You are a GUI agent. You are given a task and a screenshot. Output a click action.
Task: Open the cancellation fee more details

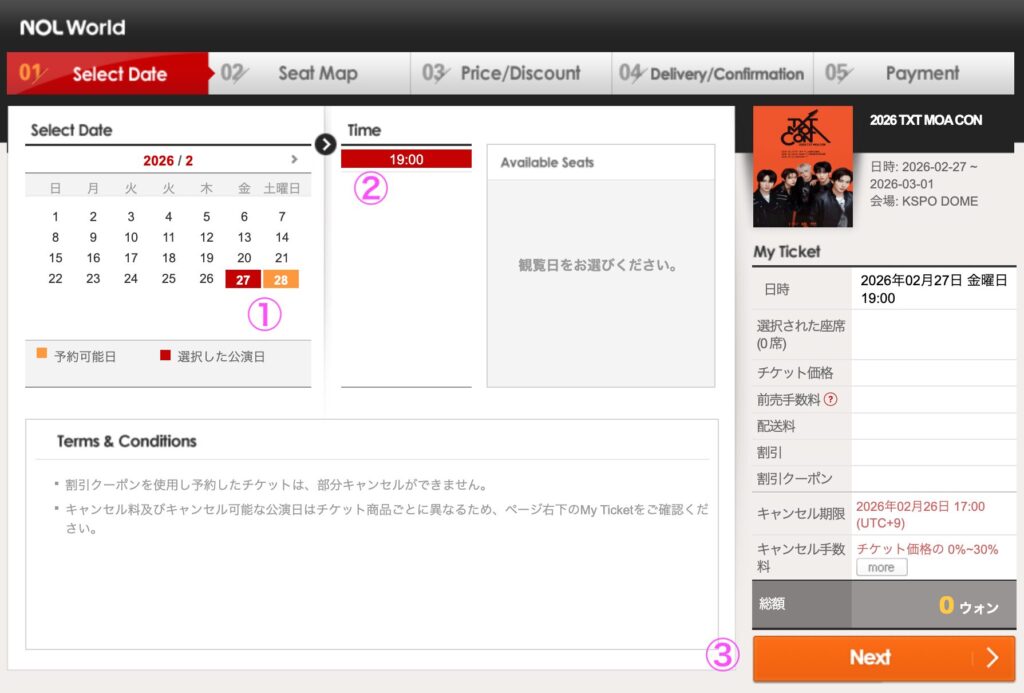pyautogui.click(x=881, y=567)
